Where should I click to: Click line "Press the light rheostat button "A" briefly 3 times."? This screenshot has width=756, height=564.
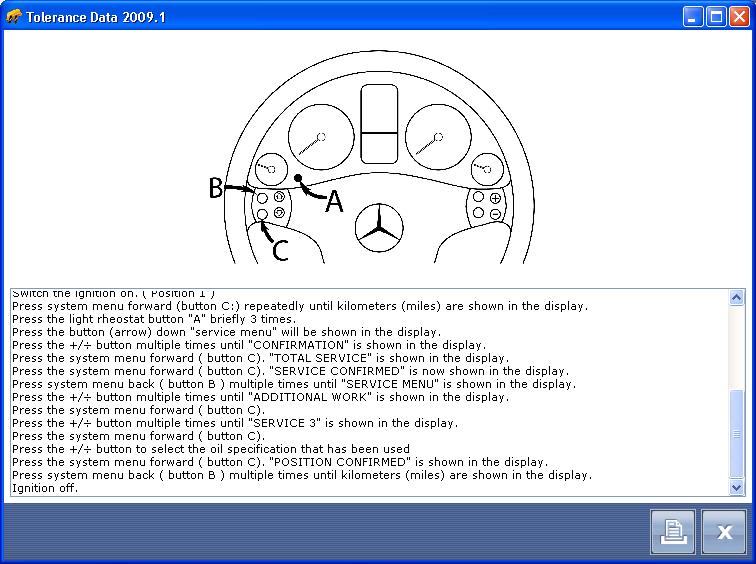click(154, 319)
